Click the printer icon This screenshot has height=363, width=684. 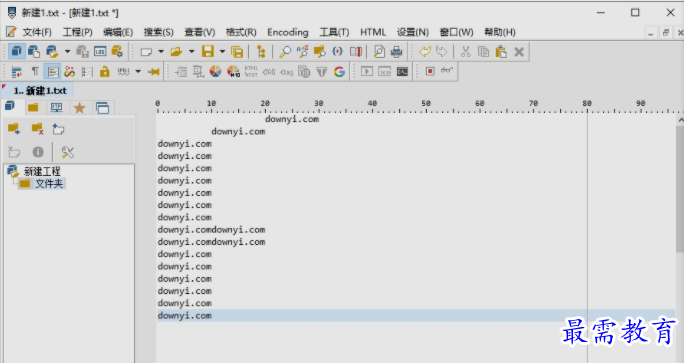[x=397, y=52]
